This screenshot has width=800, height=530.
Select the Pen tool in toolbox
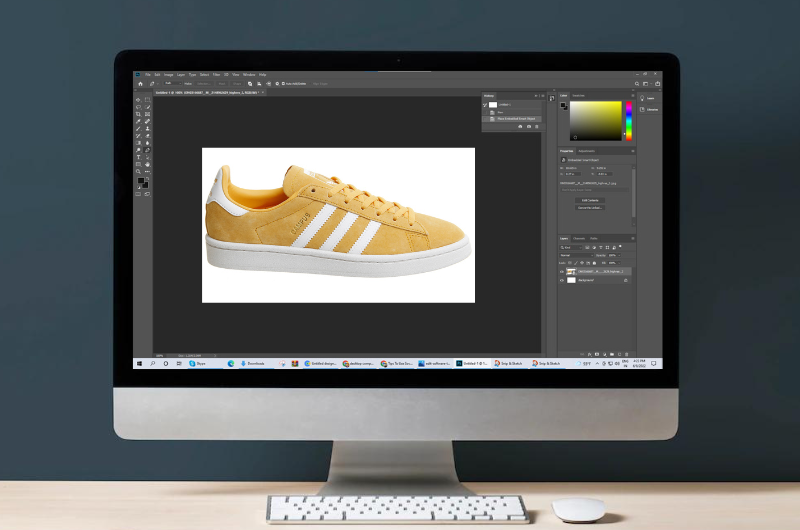click(147, 150)
